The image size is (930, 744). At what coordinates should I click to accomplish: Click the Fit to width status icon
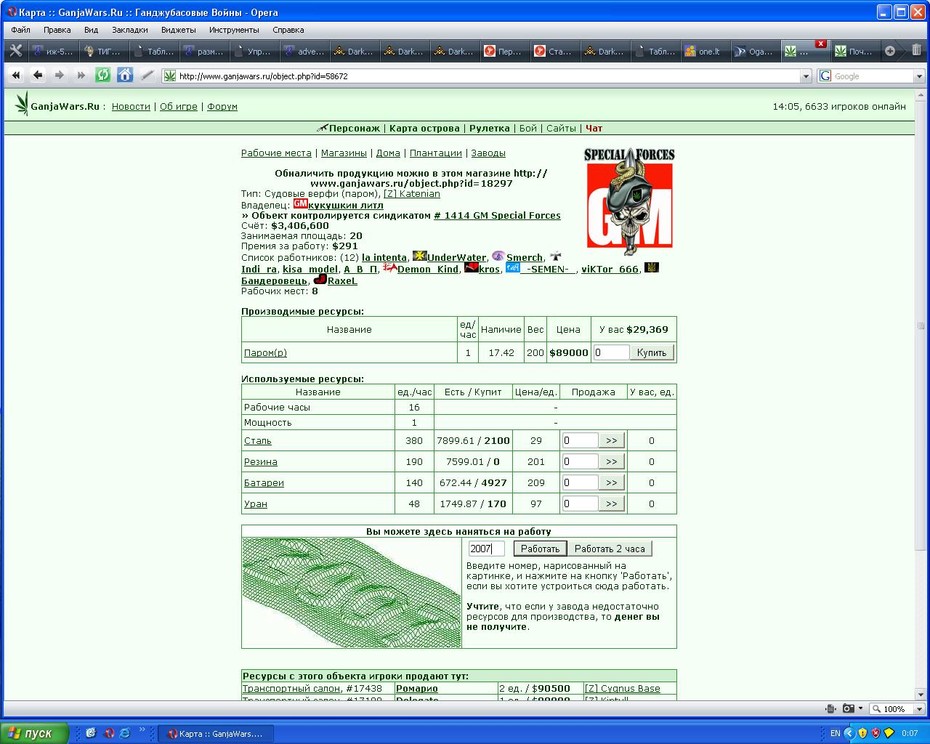tap(830, 708)
